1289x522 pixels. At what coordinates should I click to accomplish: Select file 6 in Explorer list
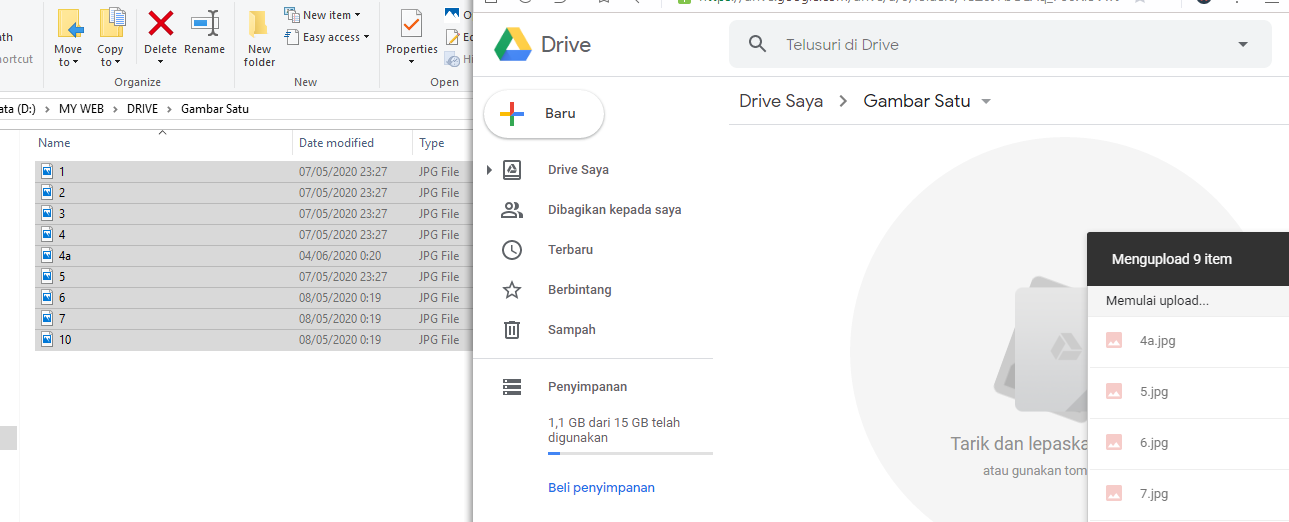pyautogui.click(x=253, y=297)
